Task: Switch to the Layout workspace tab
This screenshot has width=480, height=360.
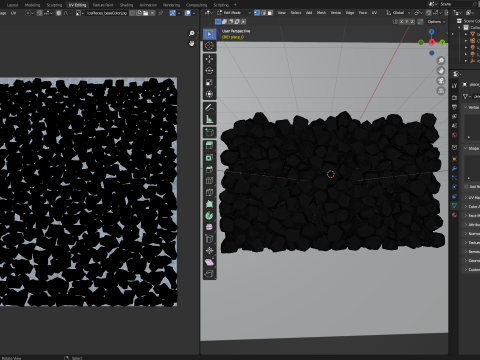Action: [x=12, y=5]
